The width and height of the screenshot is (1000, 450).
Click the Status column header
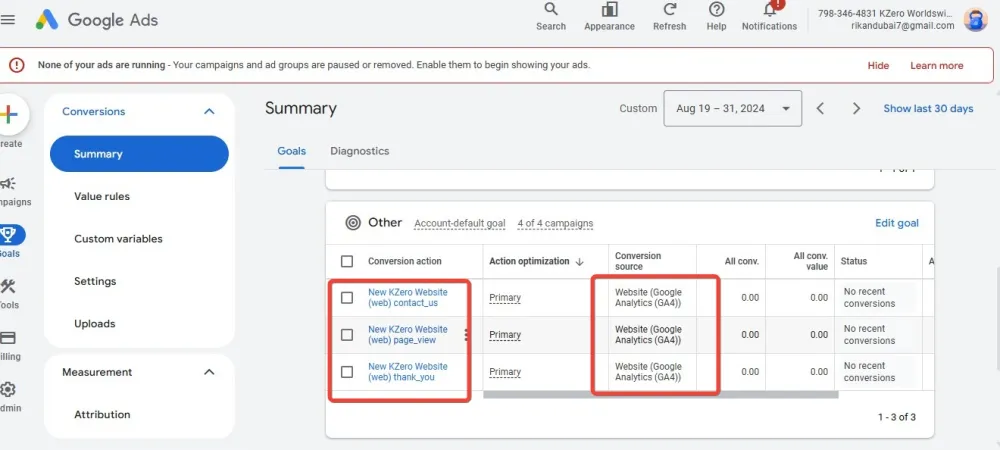[853, 261]
